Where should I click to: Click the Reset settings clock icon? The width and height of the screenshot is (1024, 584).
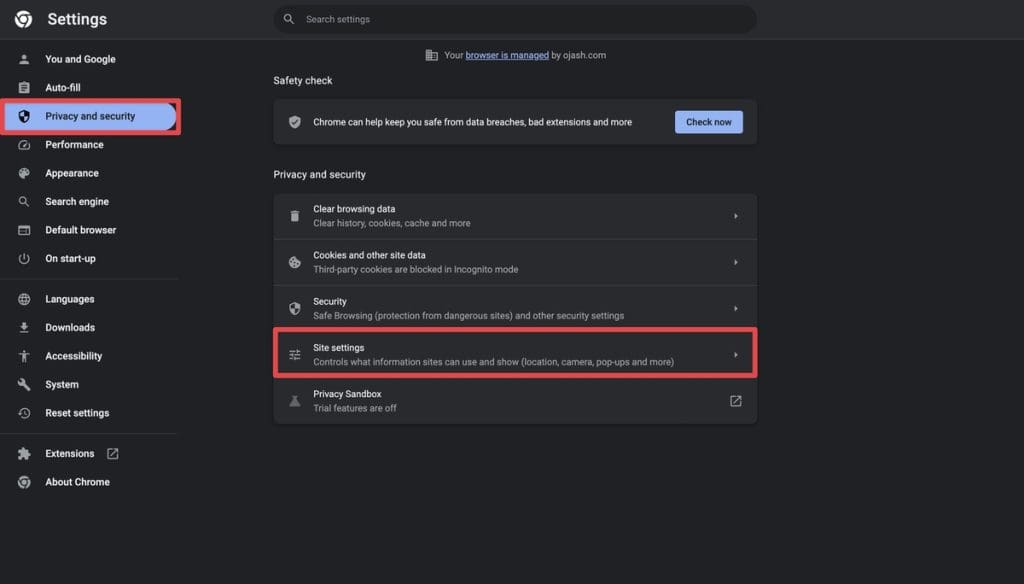pyautogui.click(x=24, y=413)
